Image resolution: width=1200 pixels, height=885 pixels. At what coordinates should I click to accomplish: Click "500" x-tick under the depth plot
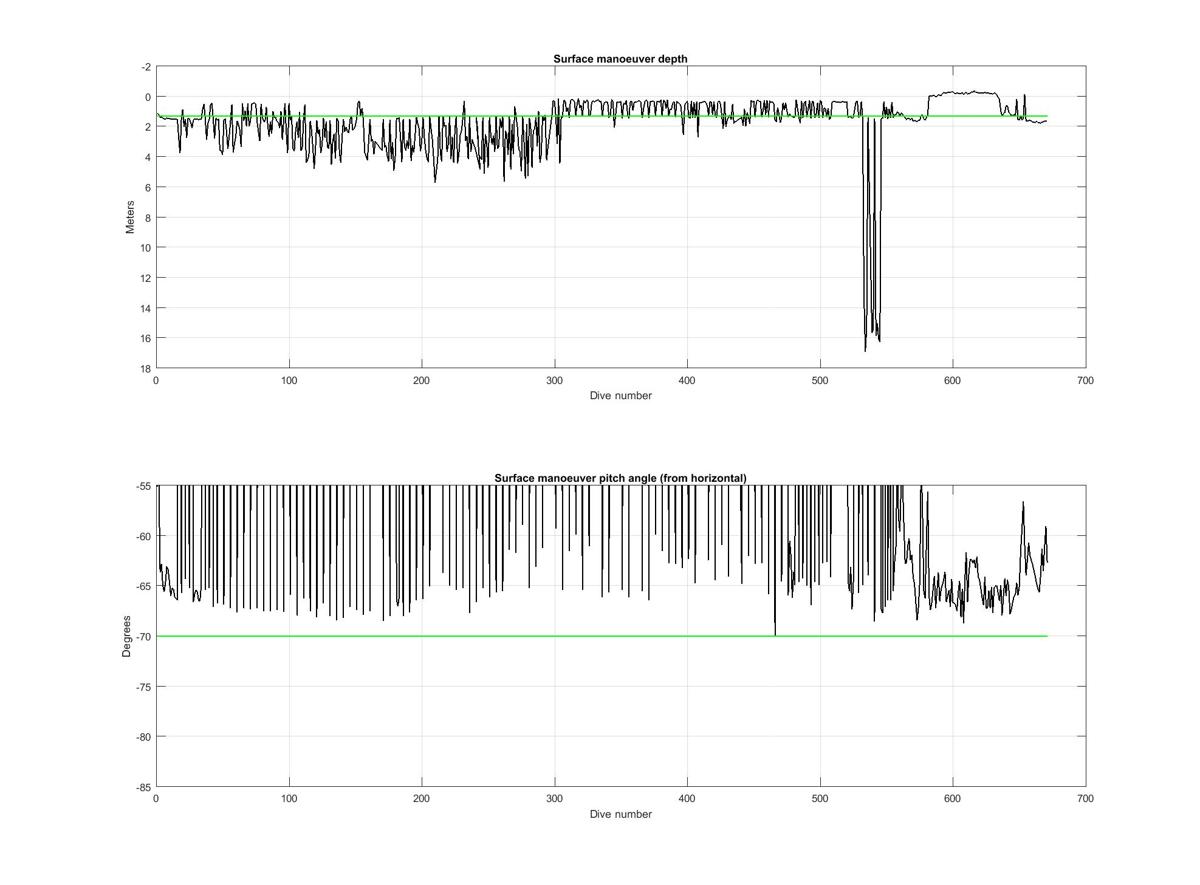[820, 380]
